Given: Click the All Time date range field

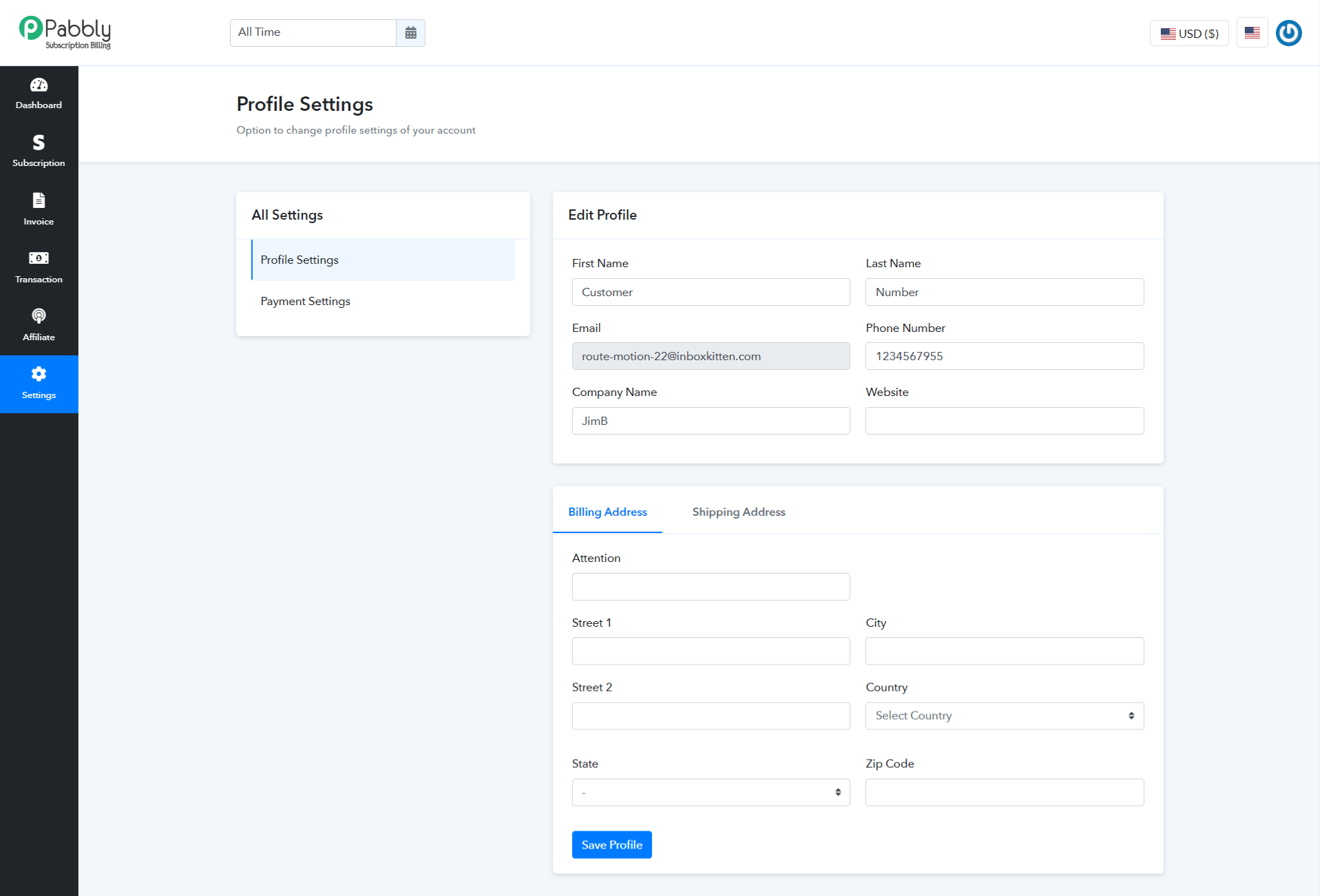Looking at the screenshot, I should click(313, 33).
